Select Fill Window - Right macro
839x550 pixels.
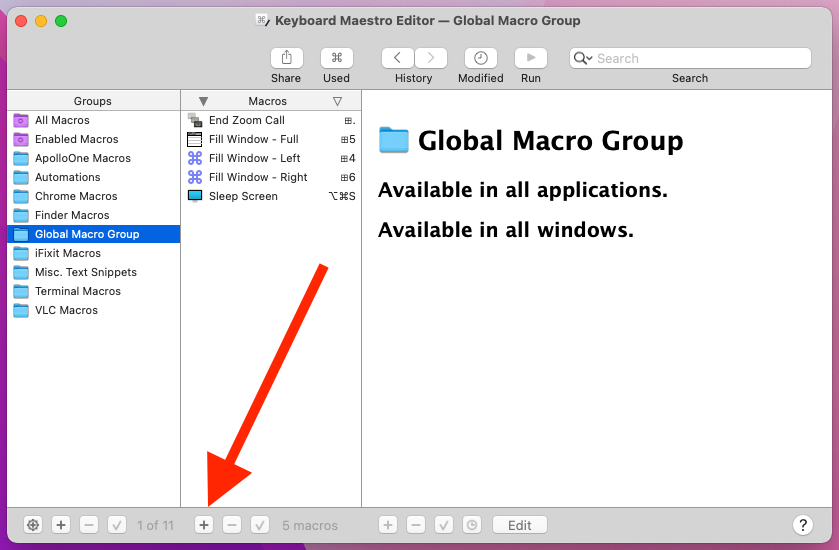pyautogui.click(x=271, y=177)
